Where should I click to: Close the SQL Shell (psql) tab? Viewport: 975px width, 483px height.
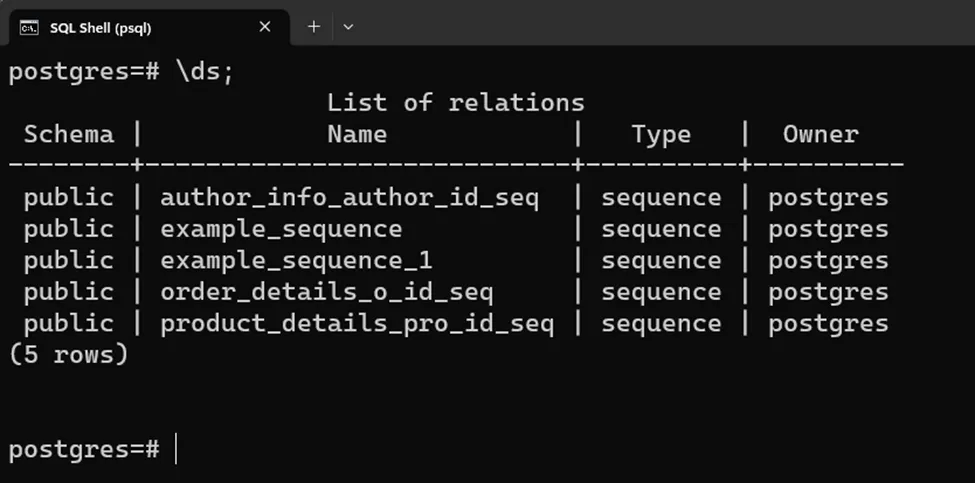265,27
